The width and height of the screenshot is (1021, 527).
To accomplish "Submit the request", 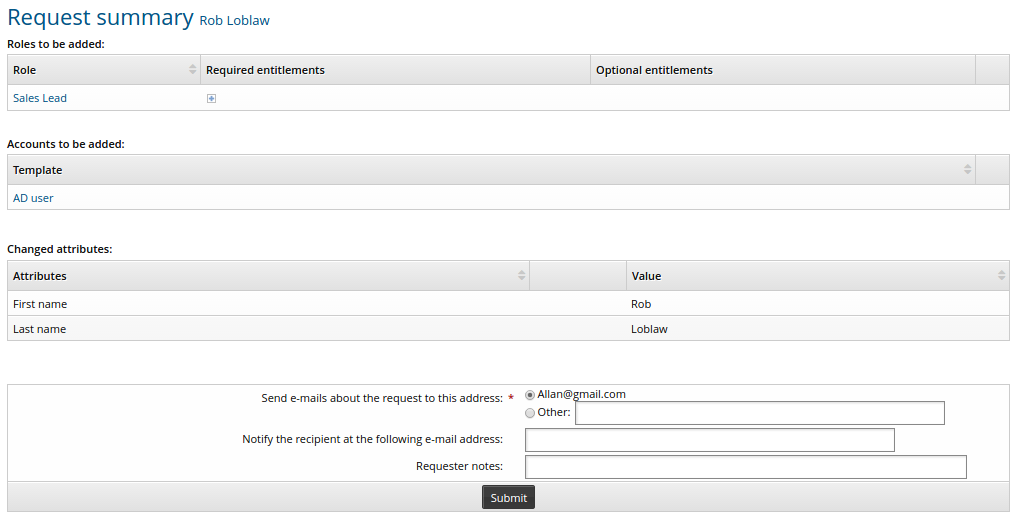I will coord(508,498).
